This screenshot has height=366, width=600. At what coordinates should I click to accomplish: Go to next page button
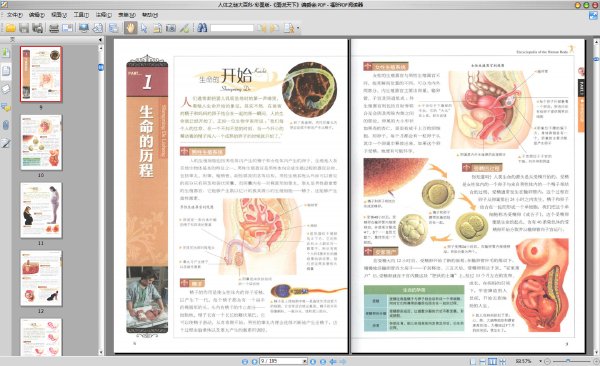313,361
